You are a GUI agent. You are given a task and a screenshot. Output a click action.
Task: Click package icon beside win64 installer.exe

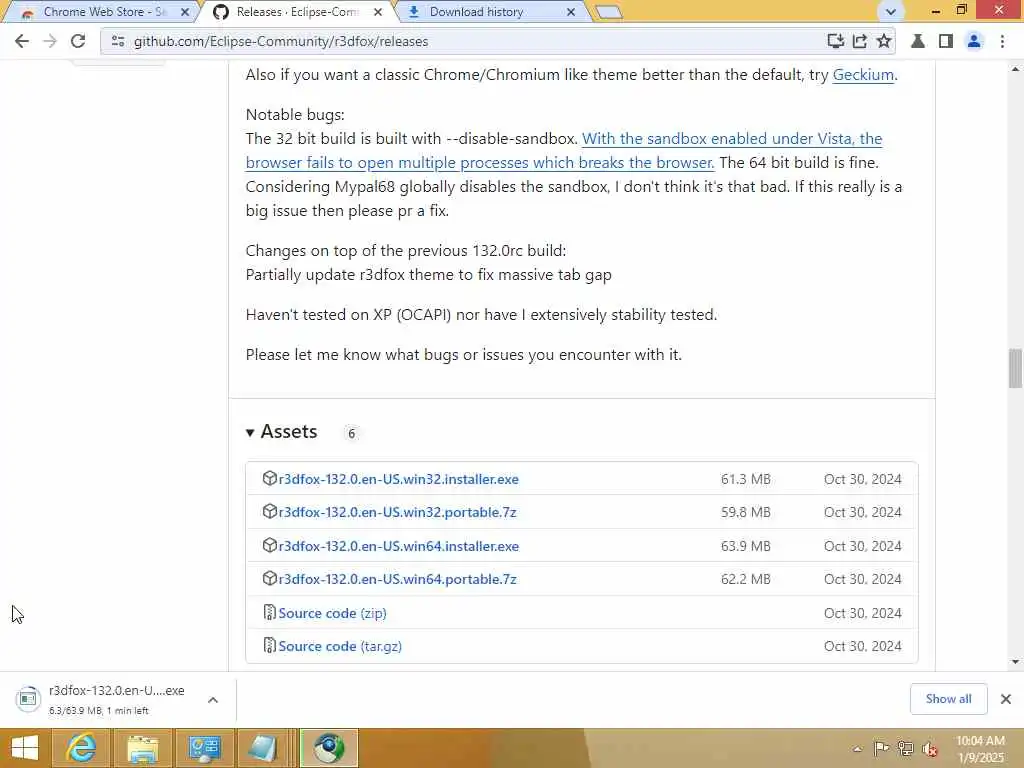269,545
